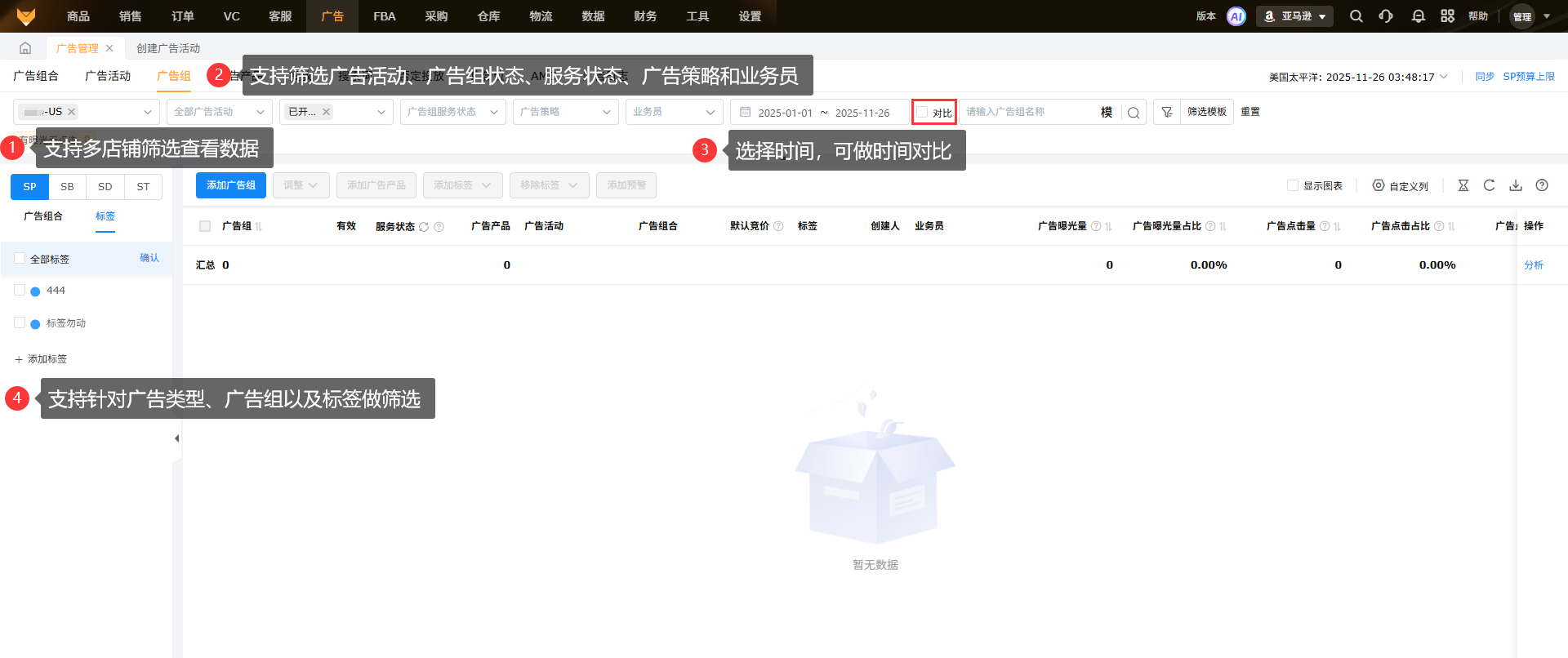Collapse the left sidebar panel arrow
This screenshot has width=1568, height=658.
pyautogui.click(x=176, y=438)
